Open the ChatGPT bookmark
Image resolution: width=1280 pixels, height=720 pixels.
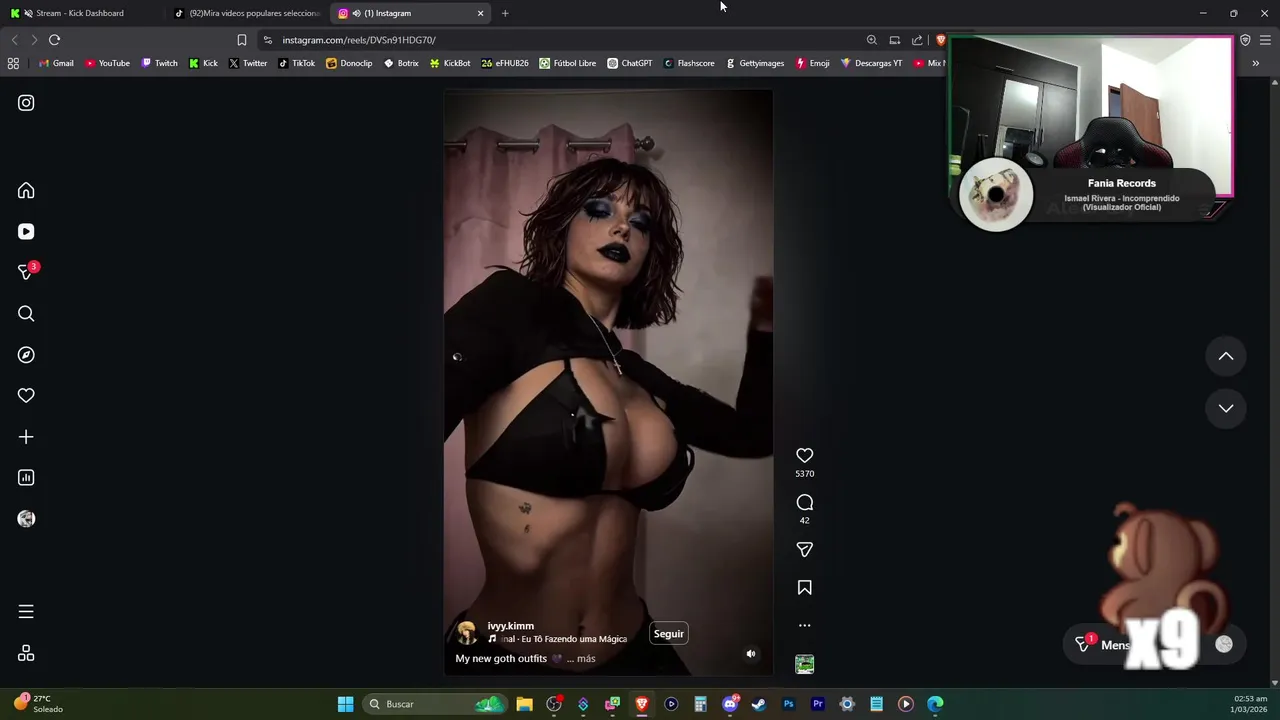pos(629,63)
